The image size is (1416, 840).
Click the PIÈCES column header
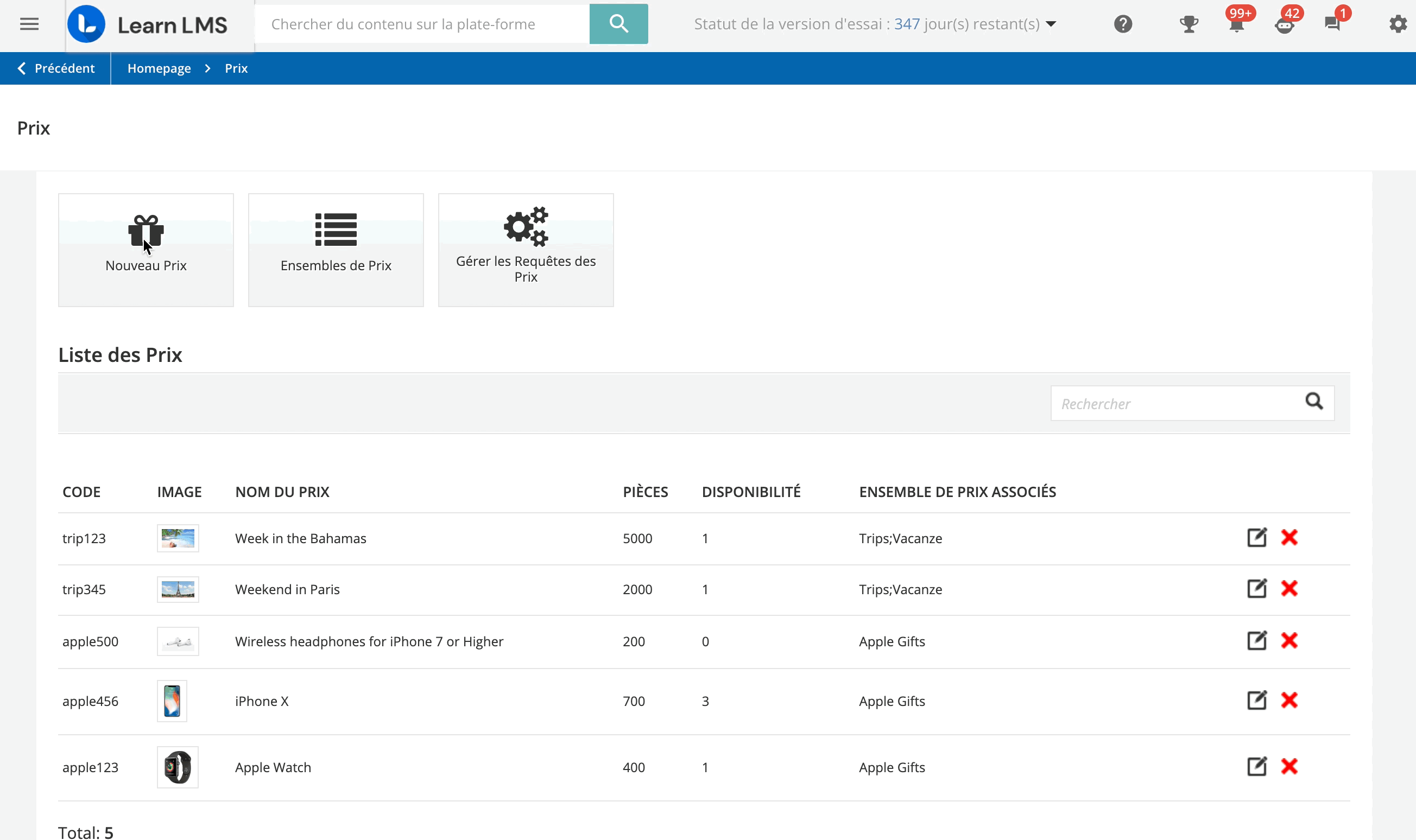coord(646,492)
